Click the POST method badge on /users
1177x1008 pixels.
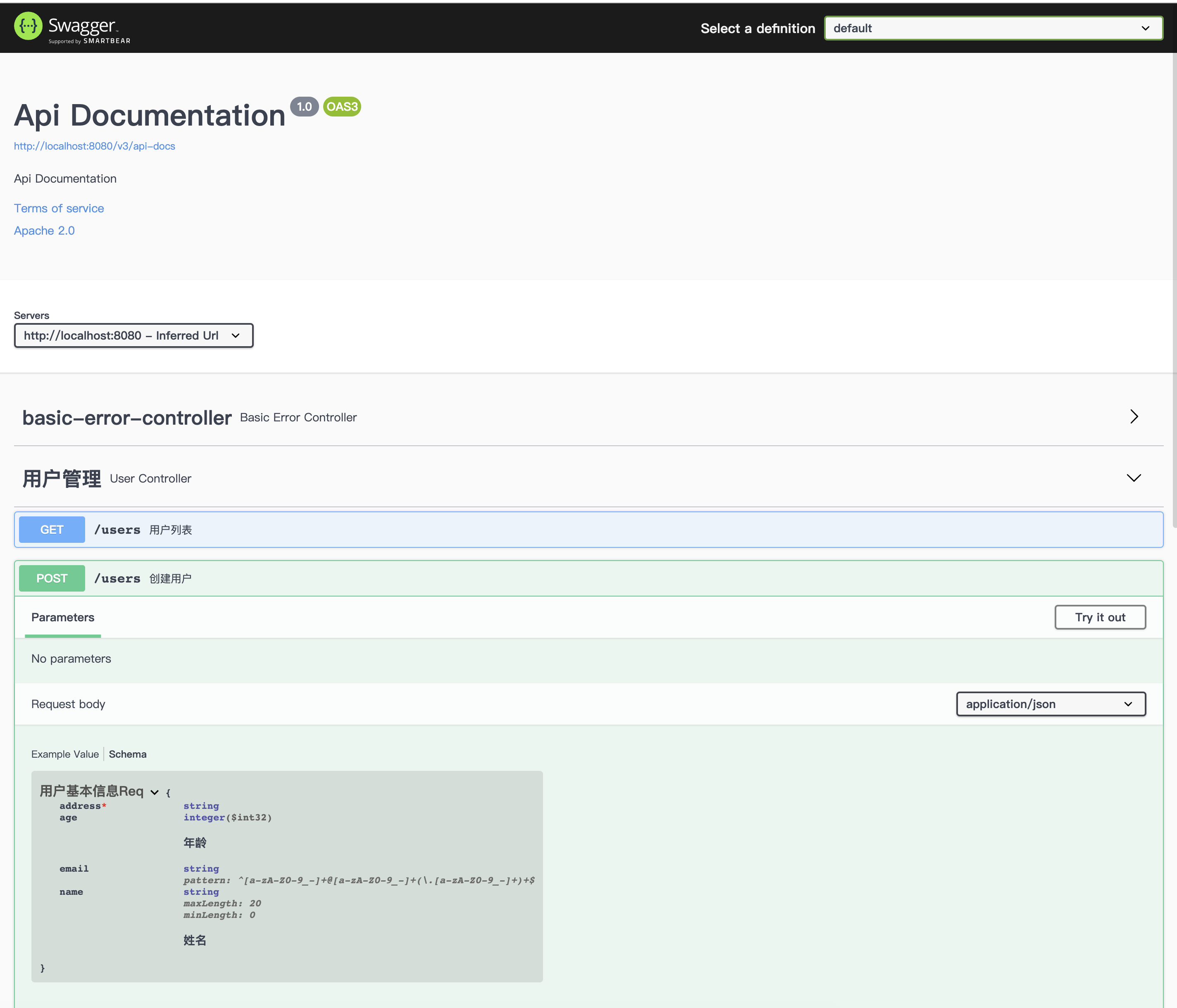point(52,578)
